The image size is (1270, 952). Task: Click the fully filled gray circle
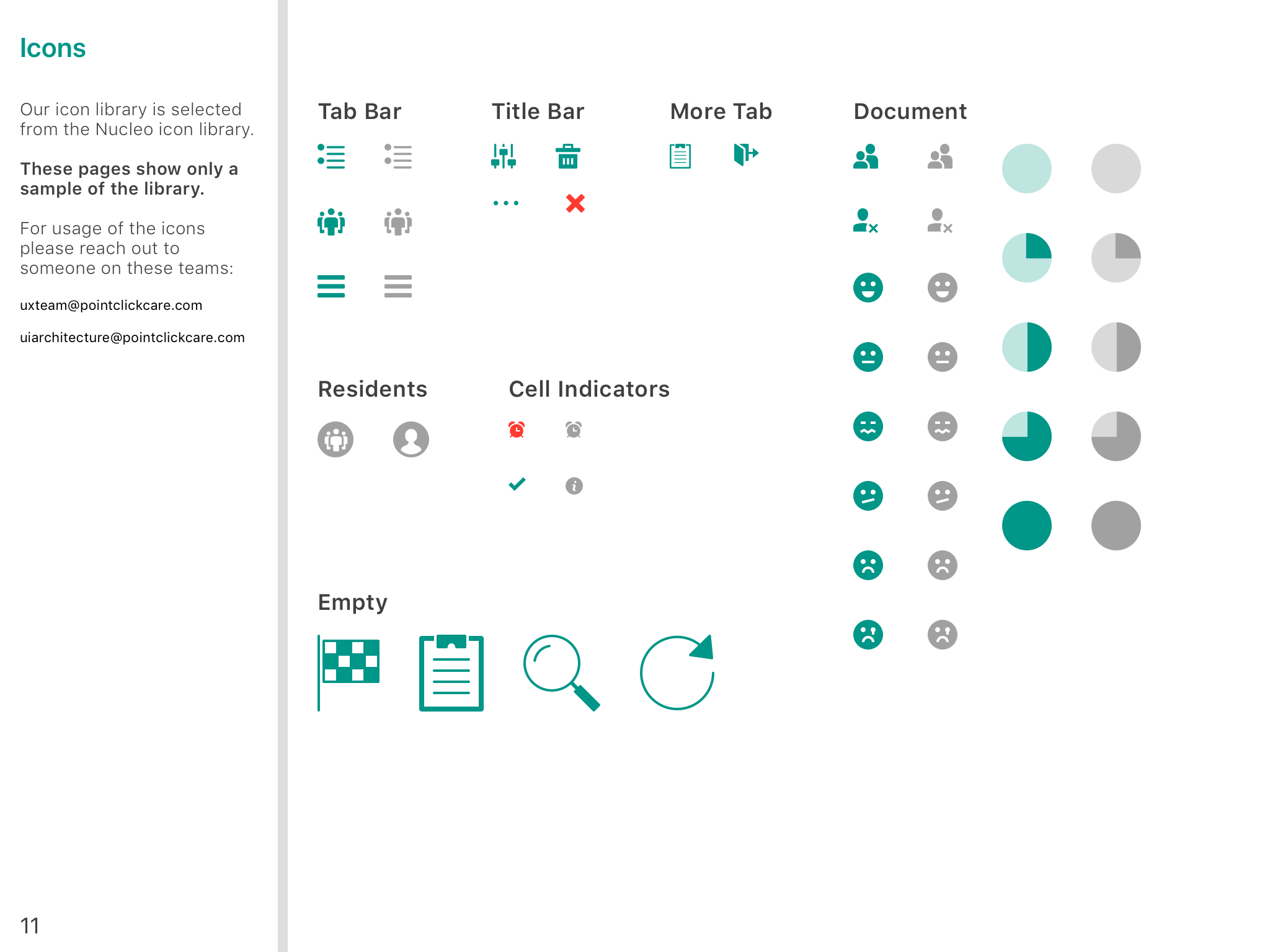[x=1116, y=526]
